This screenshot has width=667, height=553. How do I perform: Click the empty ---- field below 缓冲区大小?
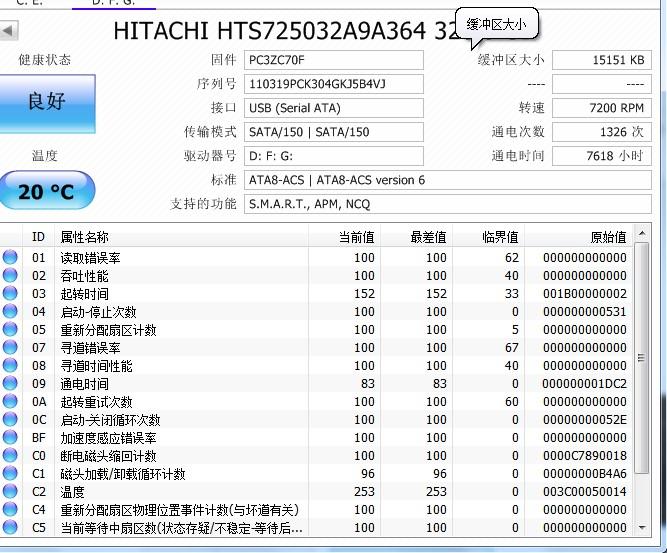coord(601,84)
